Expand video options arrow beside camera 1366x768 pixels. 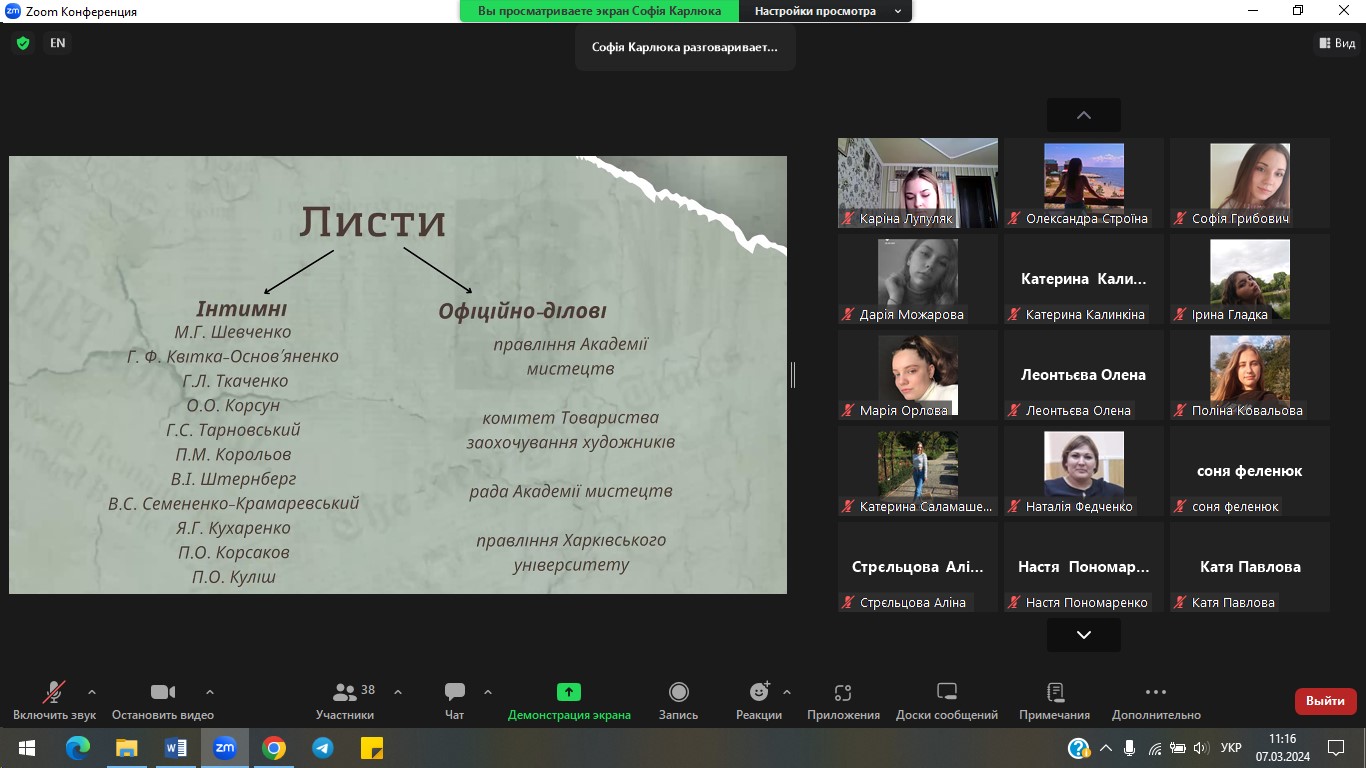tap(210, 692)
